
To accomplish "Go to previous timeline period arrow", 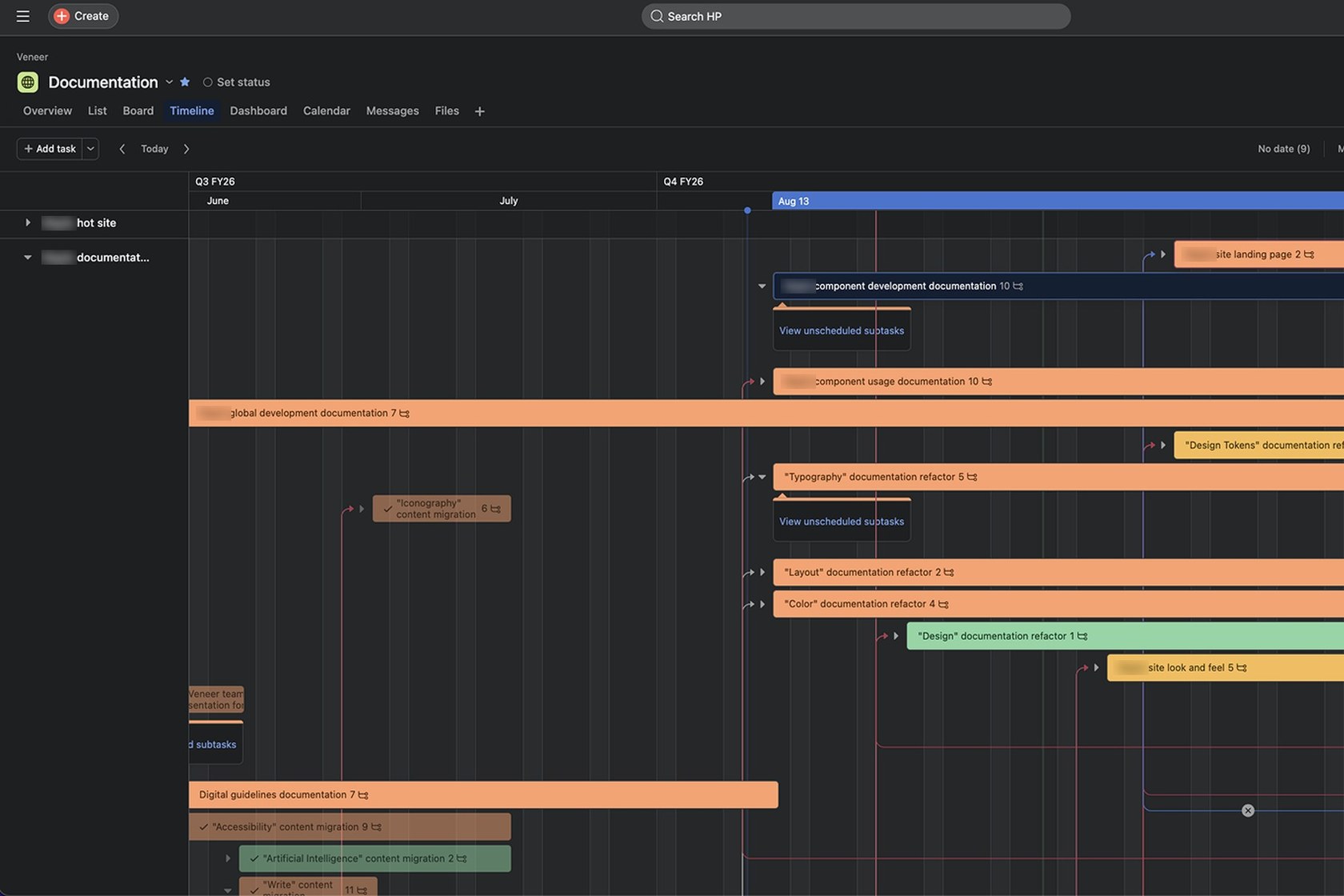I will click(x=122, y=149).
